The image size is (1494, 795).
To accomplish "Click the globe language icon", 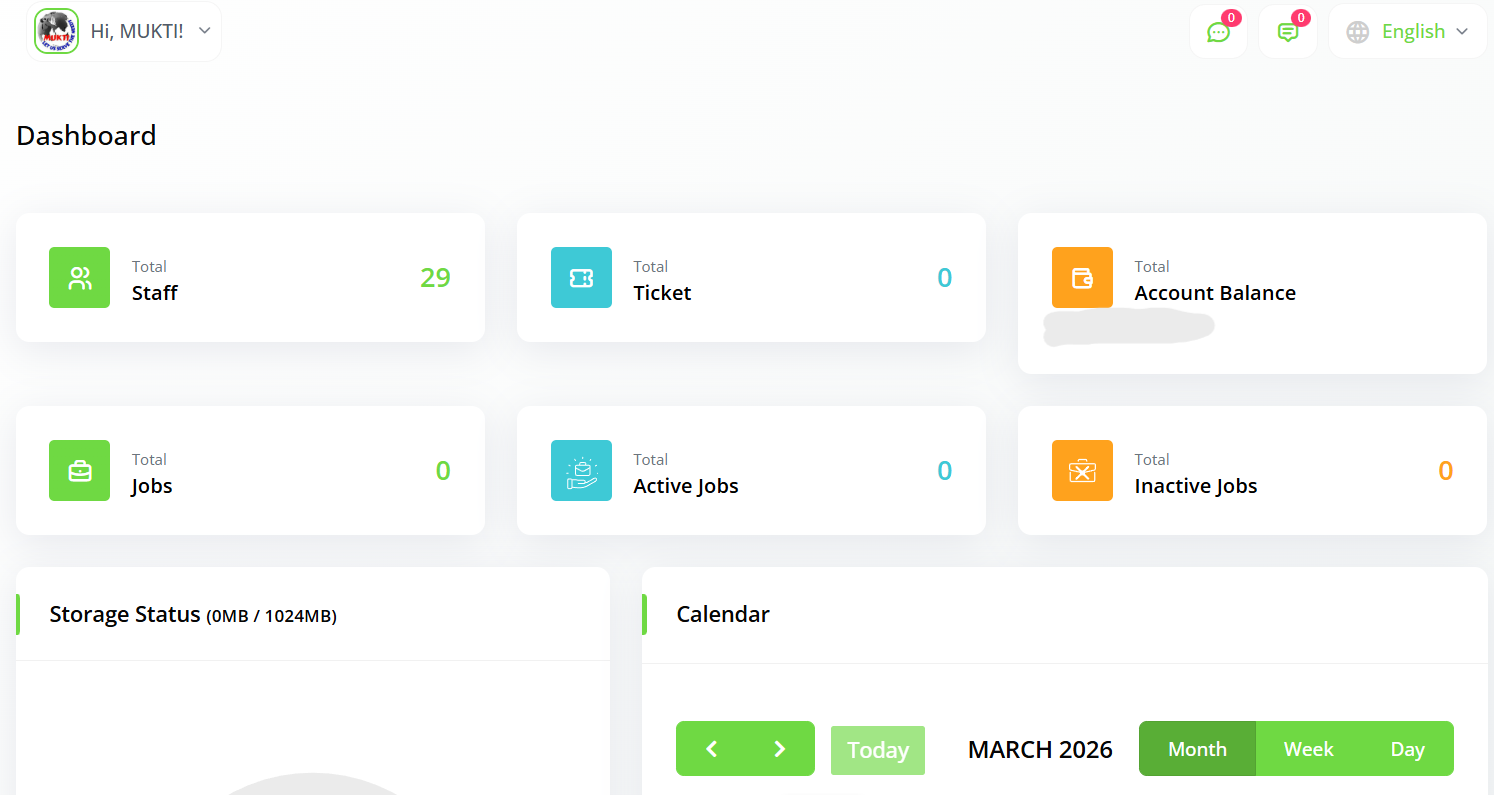I will pyautogui.click(x=1357, y=32).
